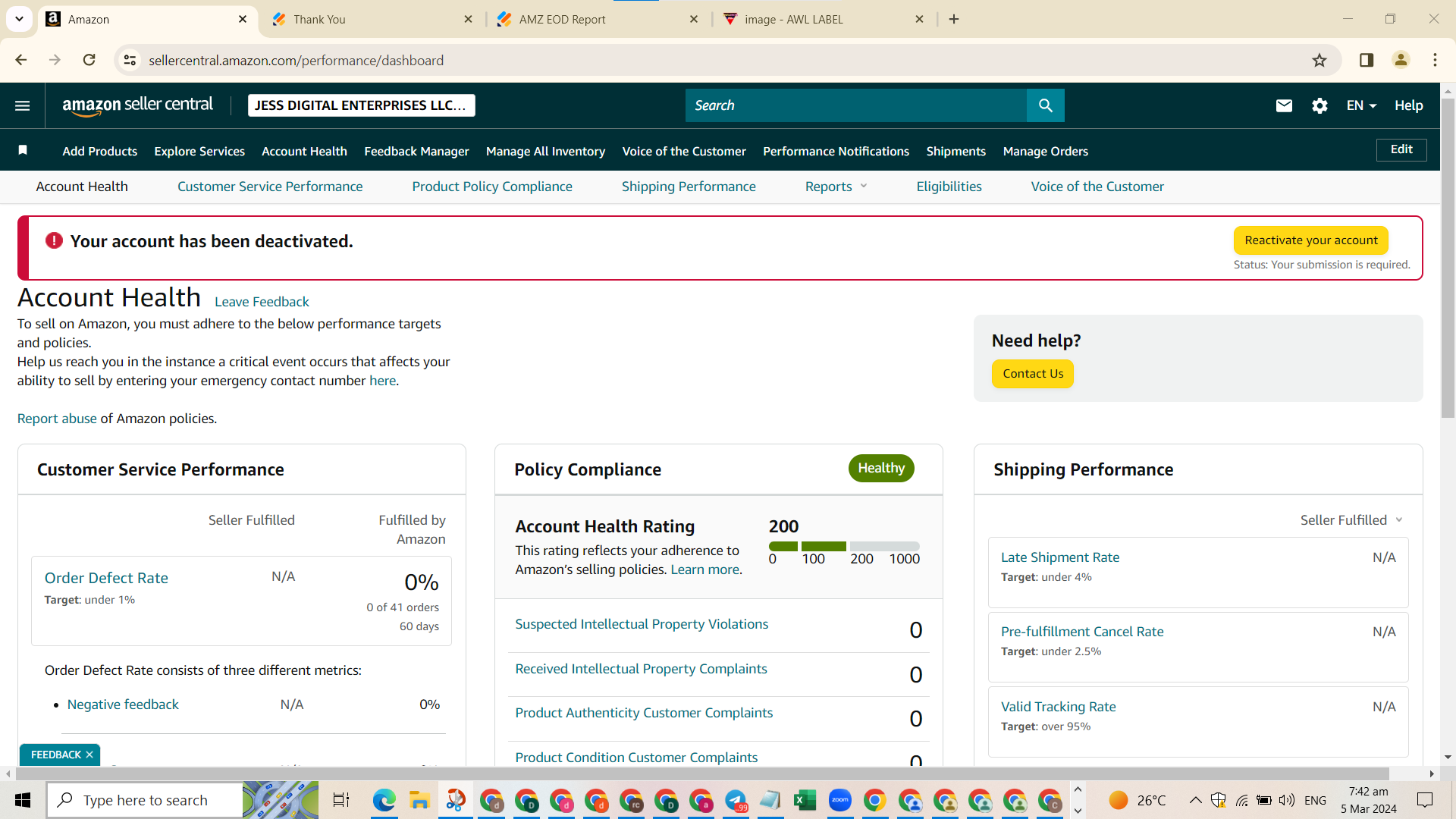
Task: Bookmark this page with the star icon
Action: coord(1319,60)
